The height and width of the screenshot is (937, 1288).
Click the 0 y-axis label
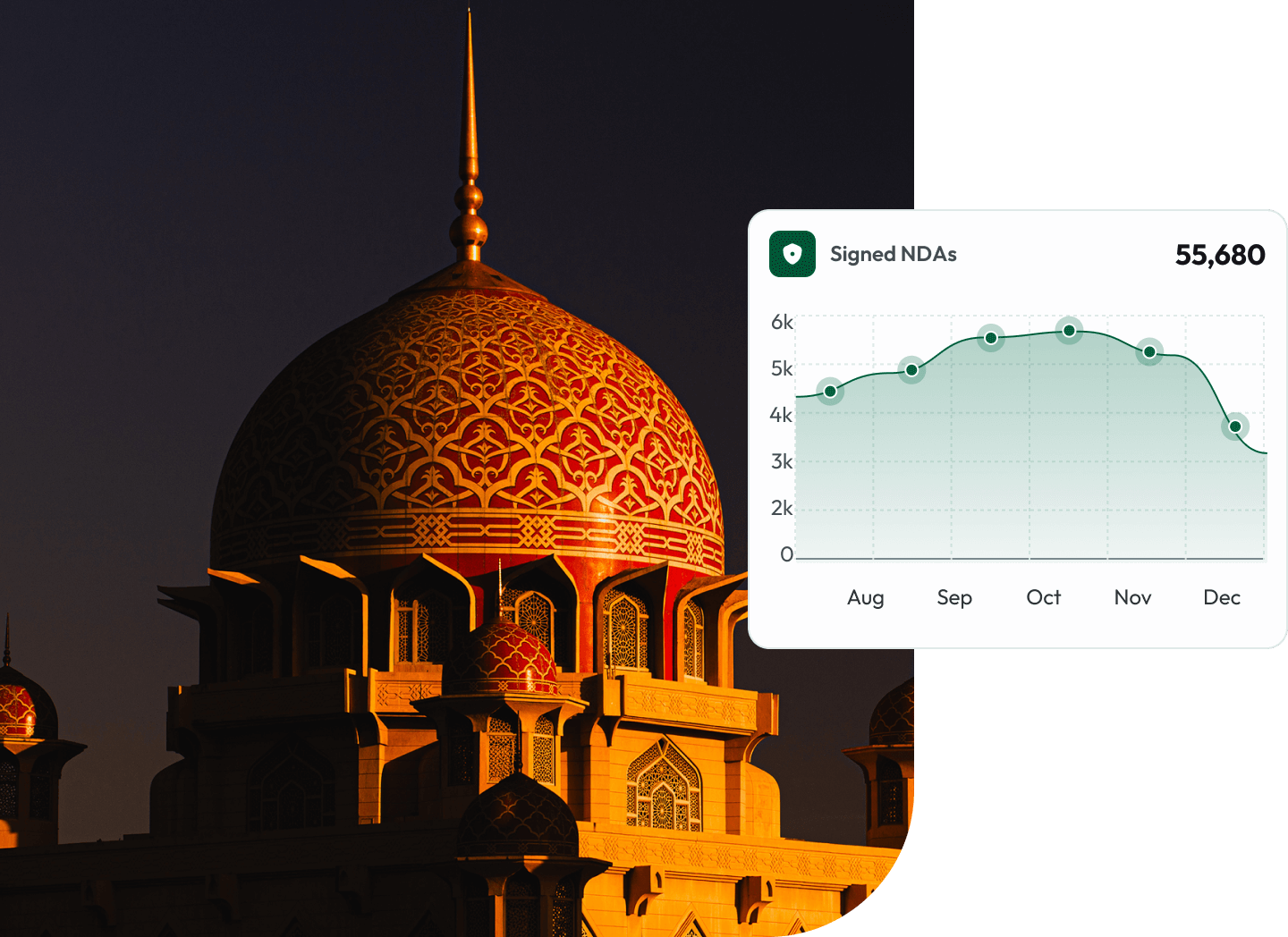pos(786,554)
